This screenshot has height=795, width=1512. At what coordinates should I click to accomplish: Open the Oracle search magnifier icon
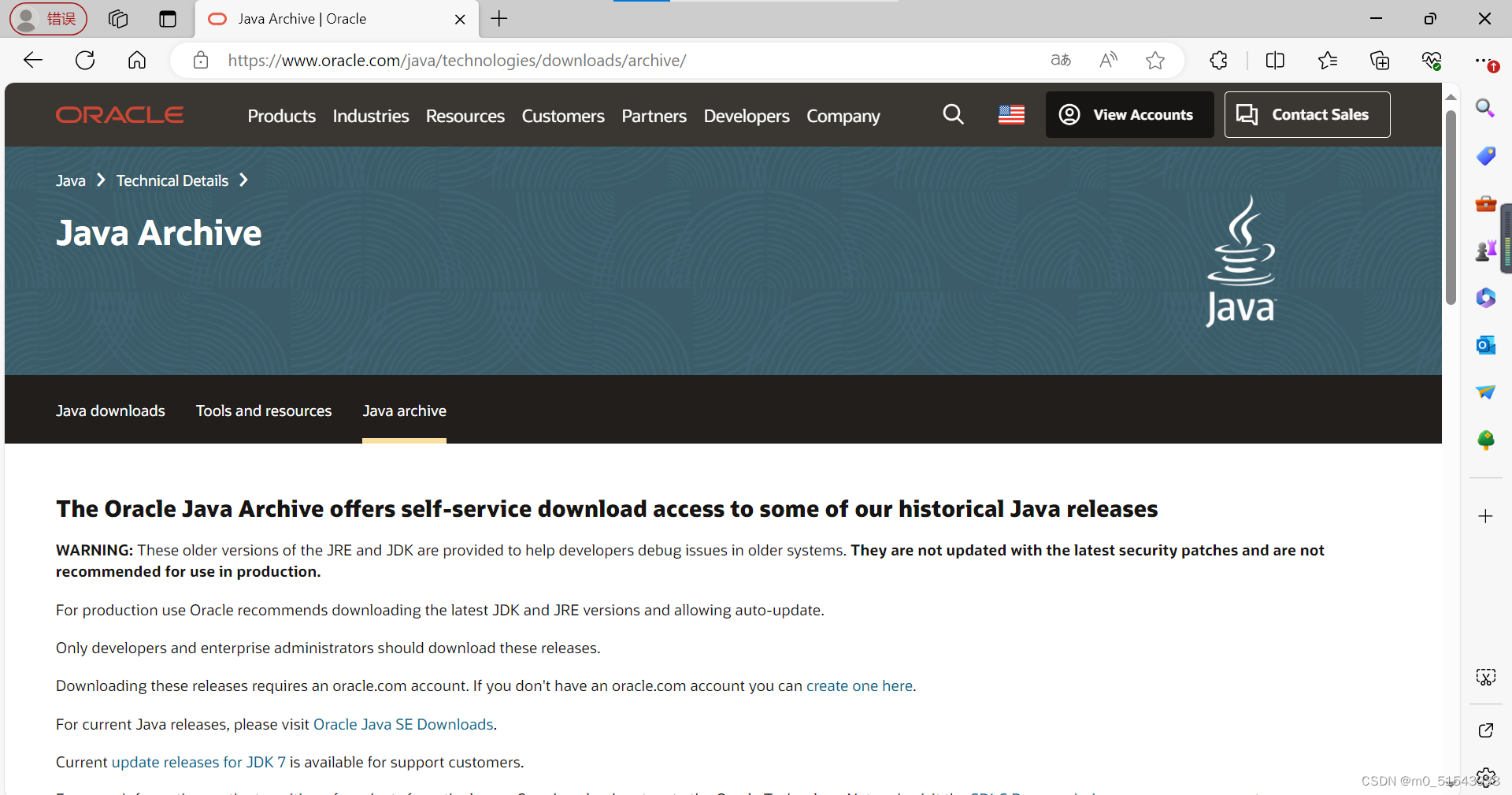(953, 114)
